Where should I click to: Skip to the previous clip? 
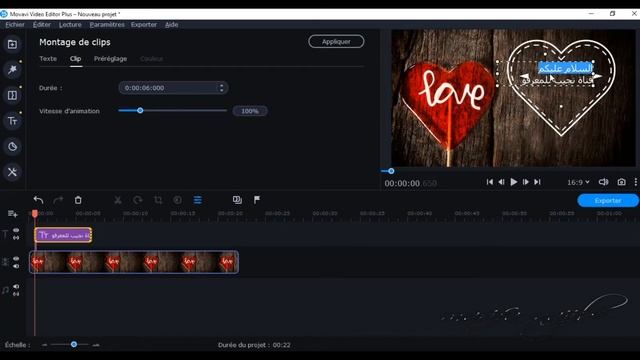point(489,182)
